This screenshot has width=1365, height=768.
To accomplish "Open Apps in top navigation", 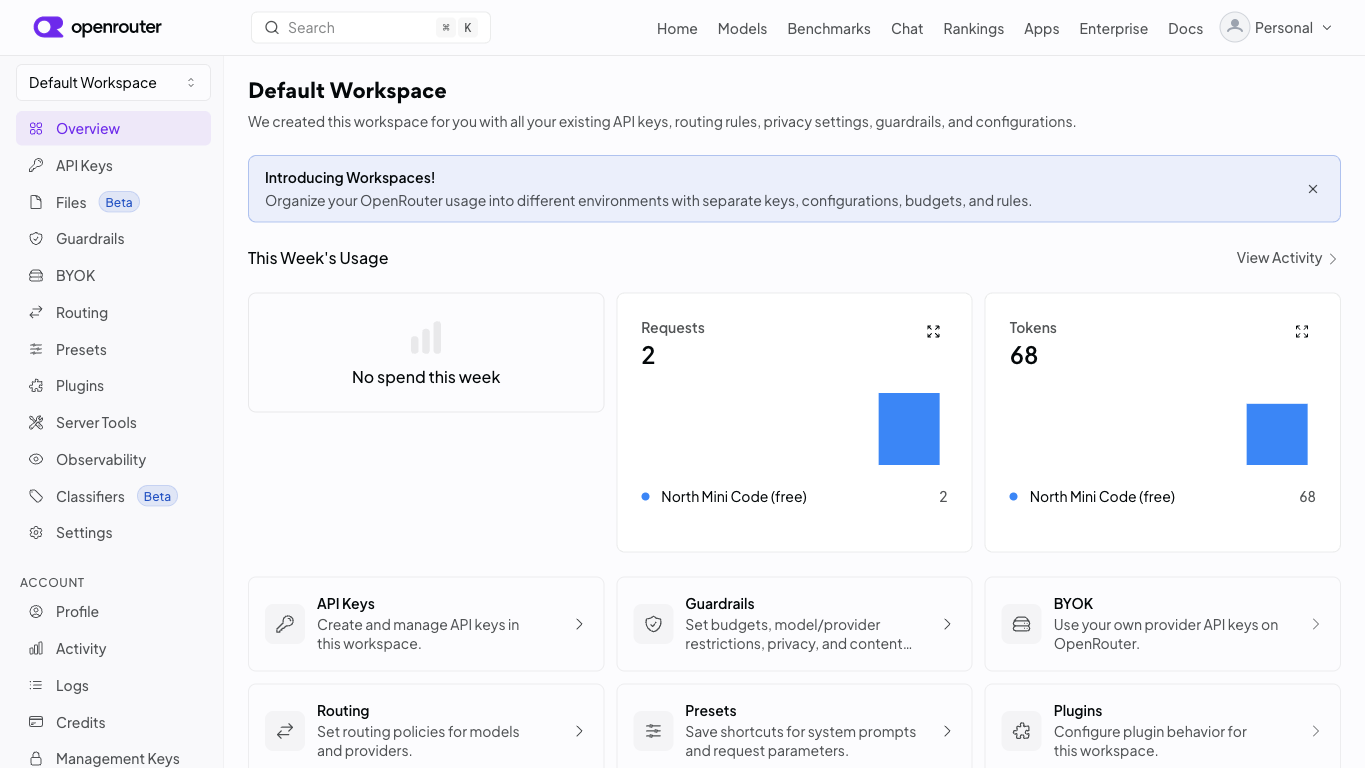I will (x=1041, y=28).
